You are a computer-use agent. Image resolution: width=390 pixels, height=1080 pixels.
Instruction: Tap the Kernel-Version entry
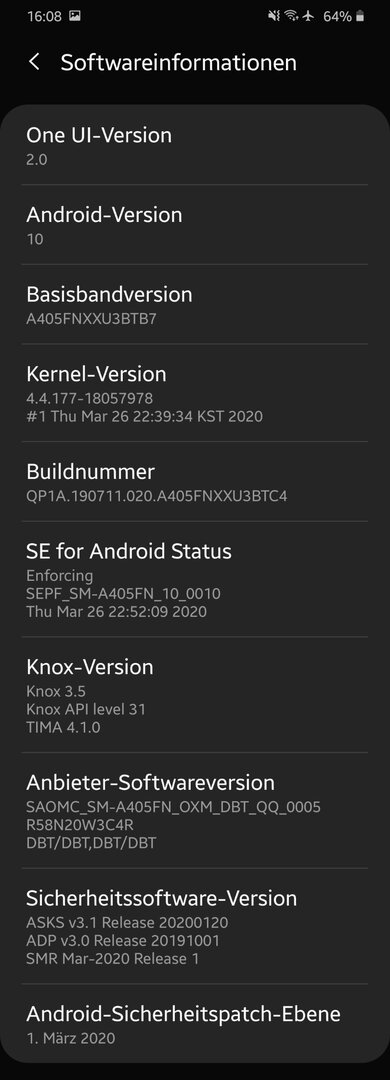click(x=195, y=393)
